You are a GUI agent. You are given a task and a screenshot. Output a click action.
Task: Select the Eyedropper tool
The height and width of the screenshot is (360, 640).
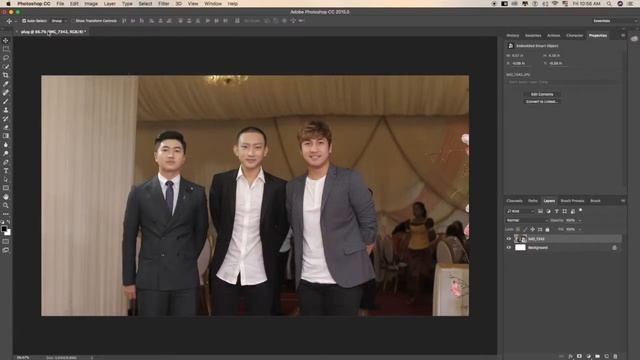tap(6, 84)
